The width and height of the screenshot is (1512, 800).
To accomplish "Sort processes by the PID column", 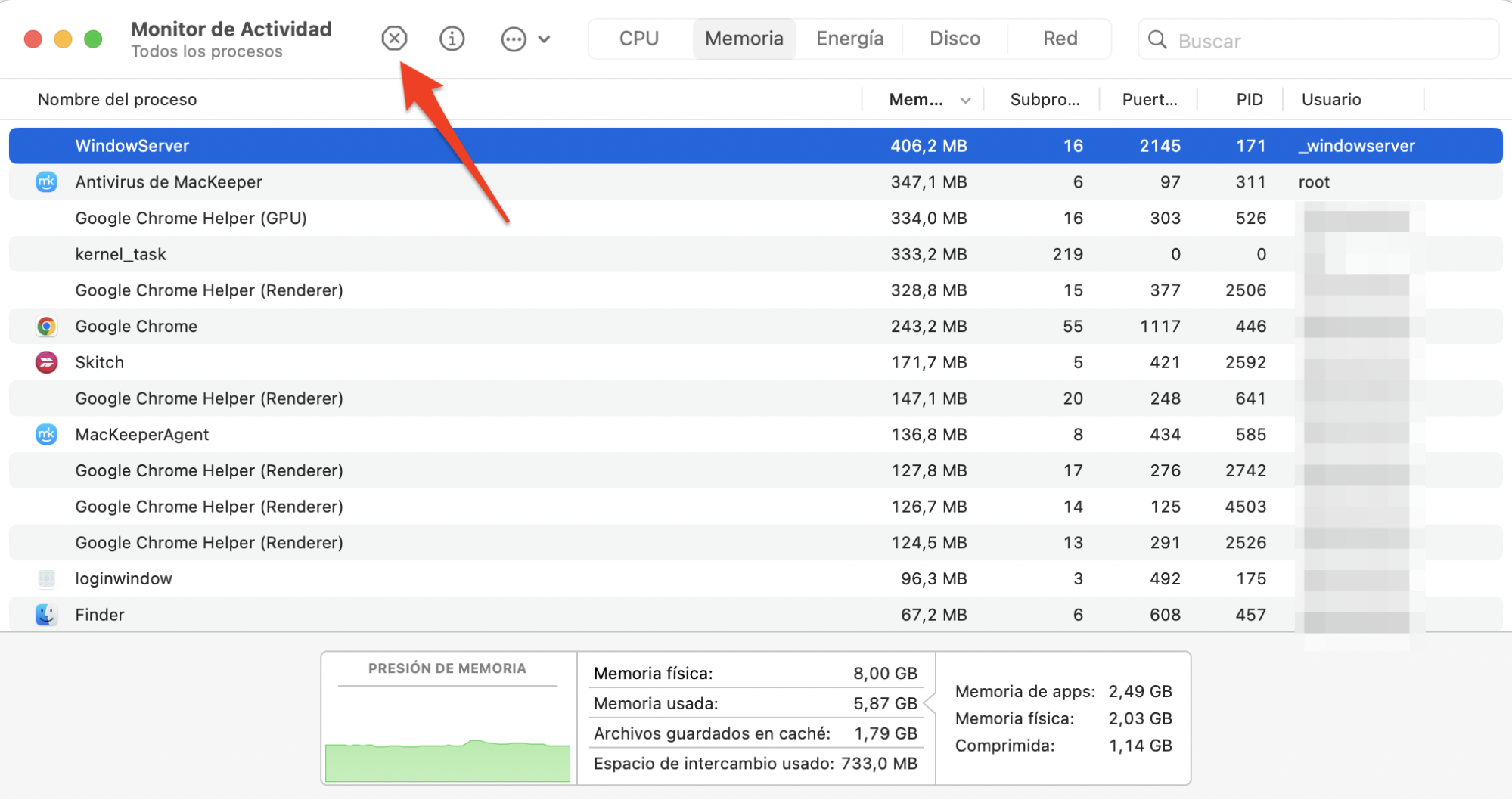I will pyautogui.click(x=1249, y=99).
